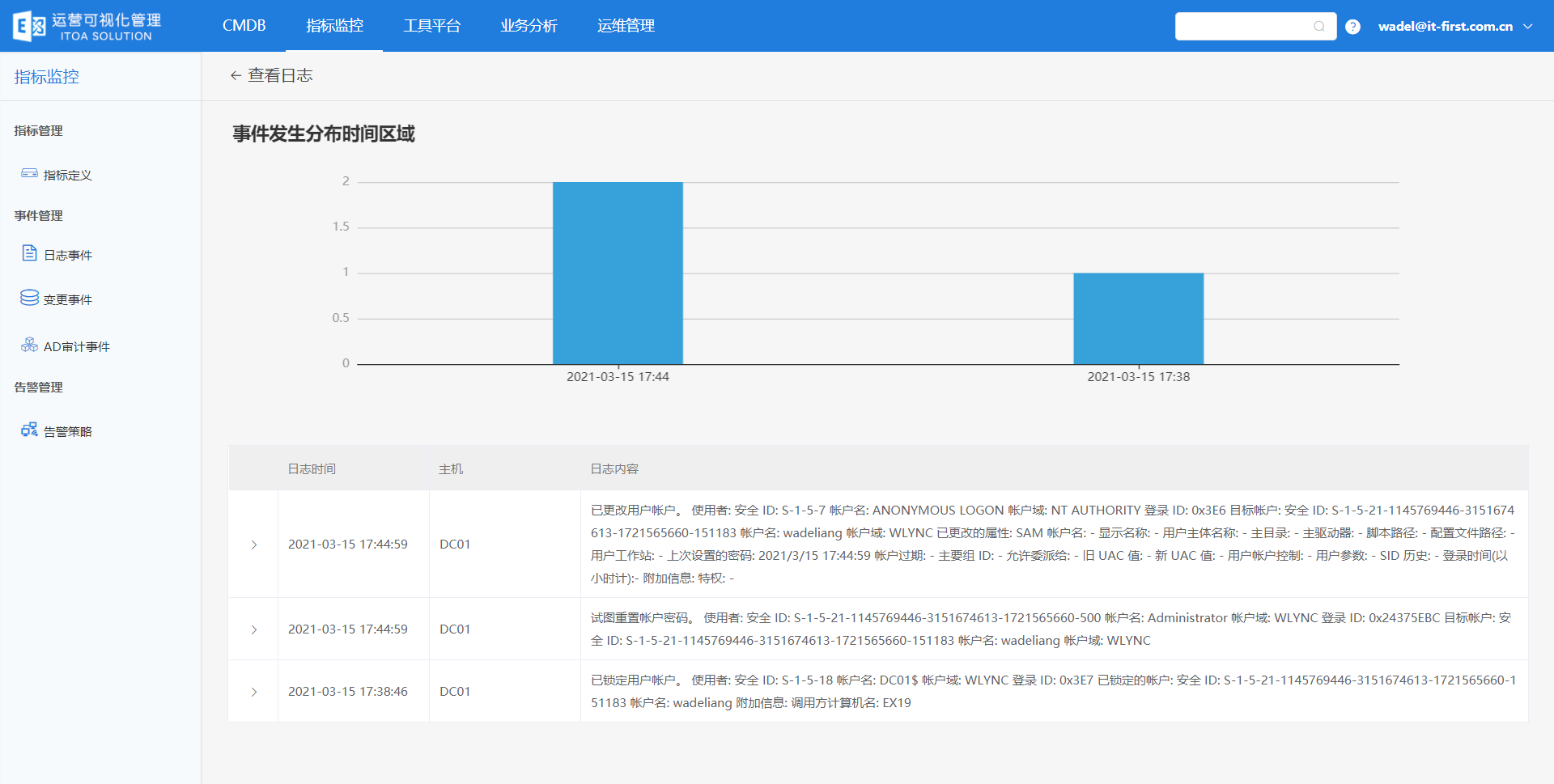Click the 2021-03-15 17:44 bar
1554x784 pixels.
pyautogui.click(x=618, y=273)
